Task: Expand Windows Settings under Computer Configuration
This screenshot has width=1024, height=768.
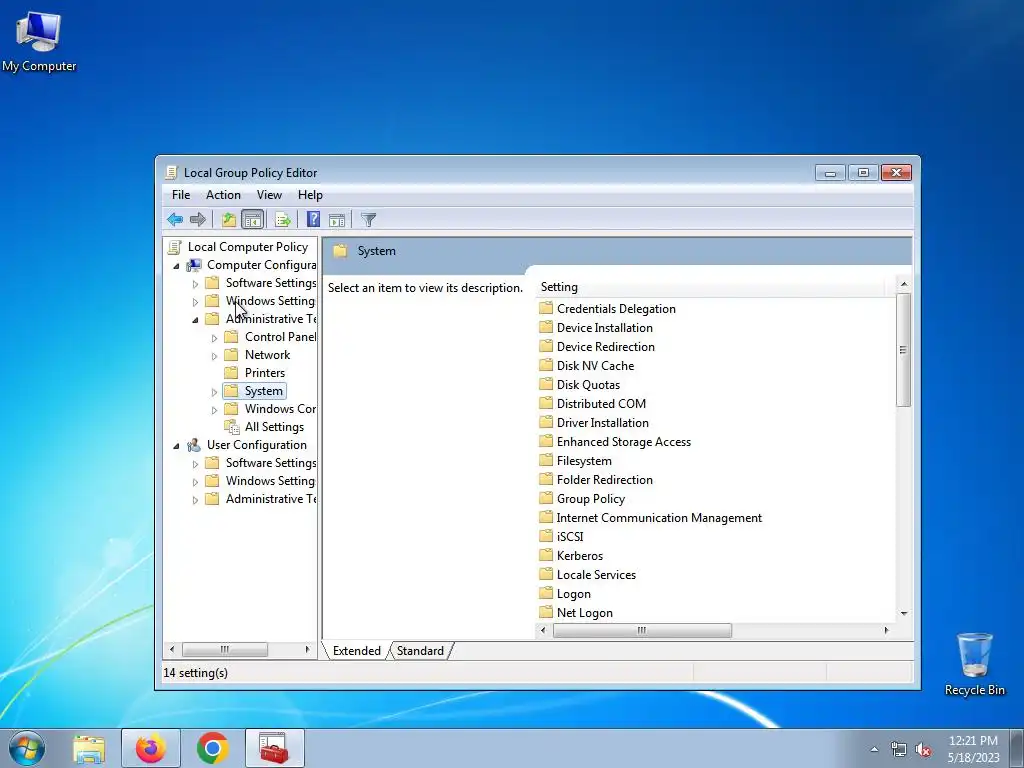Action: point(195,302)
